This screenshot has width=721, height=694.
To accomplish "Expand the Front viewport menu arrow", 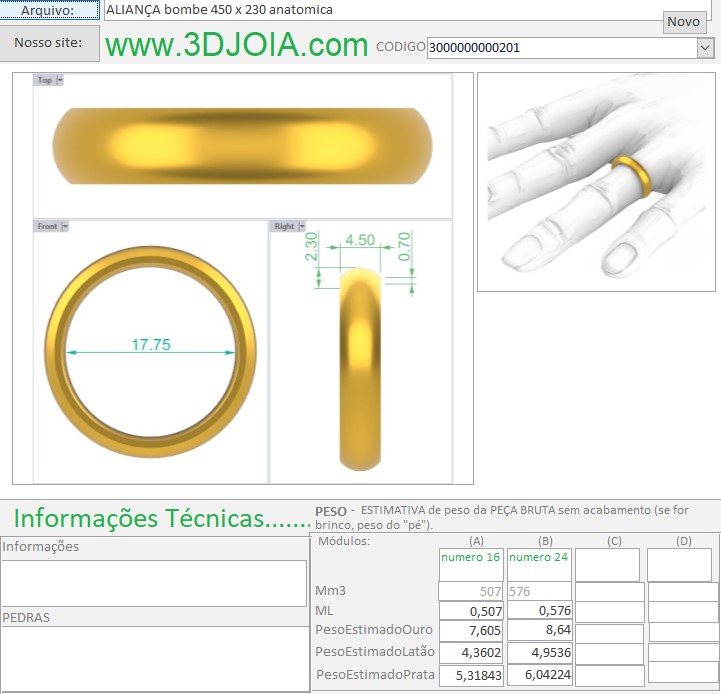I will (x=65, y=227).
